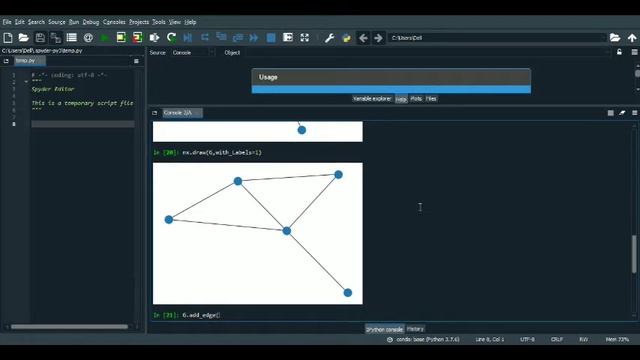Go forward with the right arrow button
The image size is (640, 360).
pos(378,38)
